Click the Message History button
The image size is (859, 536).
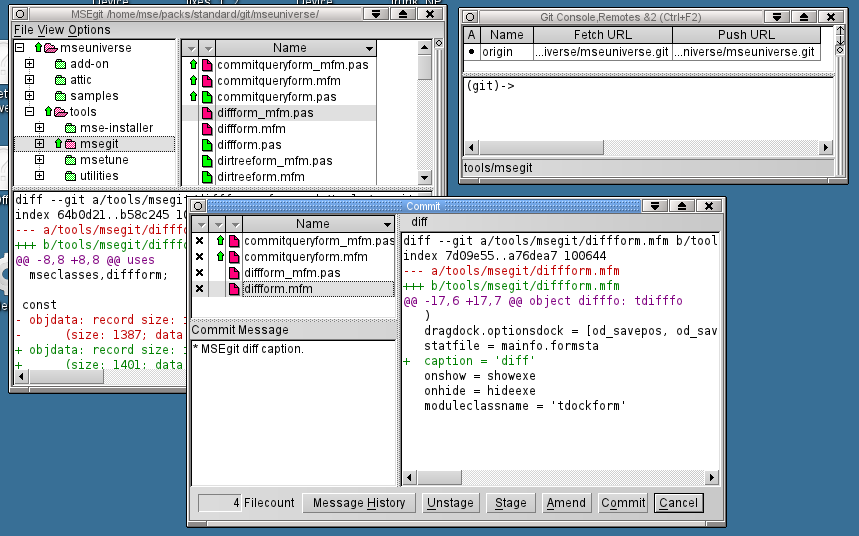coord(359,503)
